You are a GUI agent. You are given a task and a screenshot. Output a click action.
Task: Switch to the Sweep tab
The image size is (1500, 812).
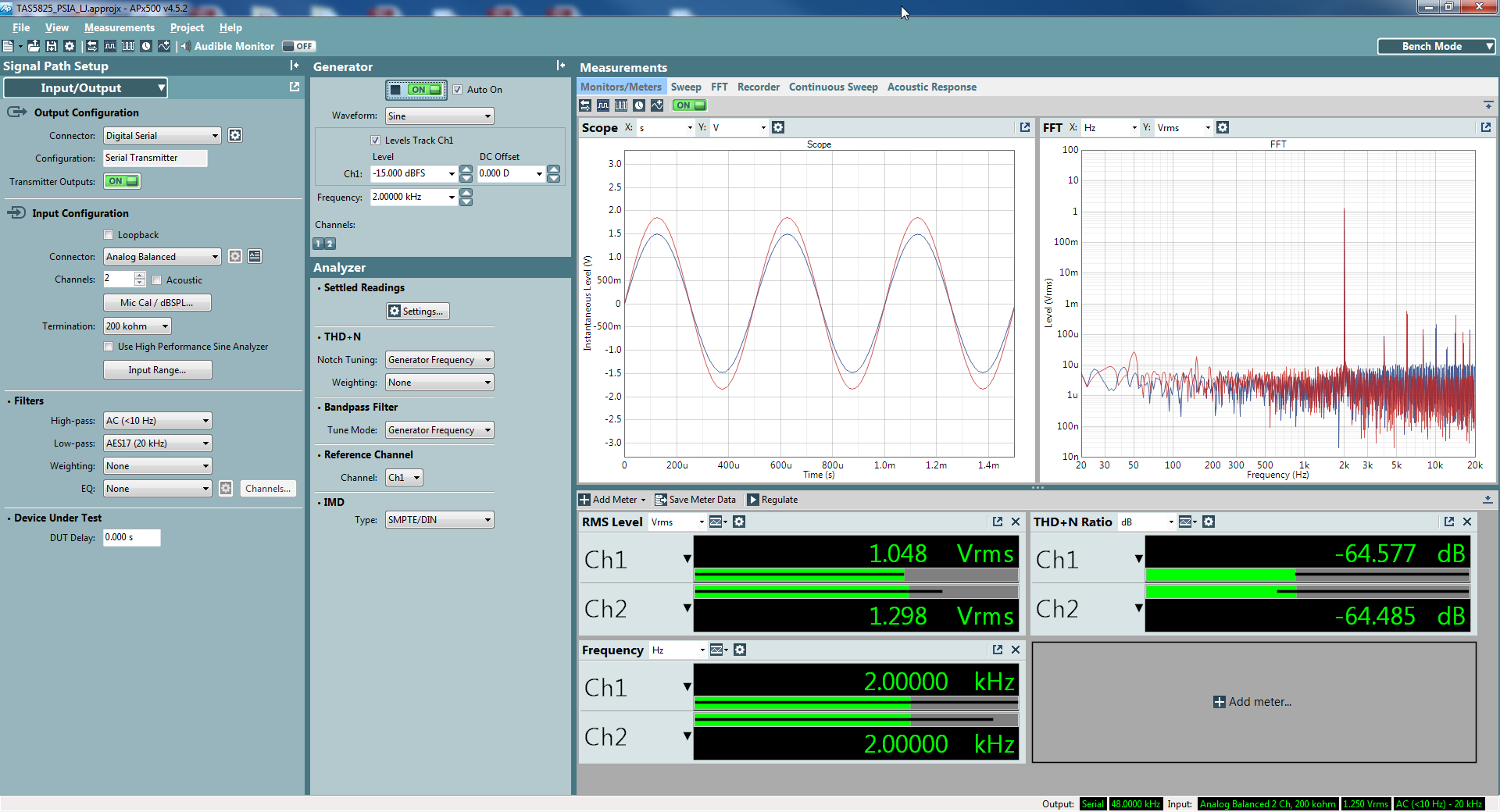coord(686,87)
